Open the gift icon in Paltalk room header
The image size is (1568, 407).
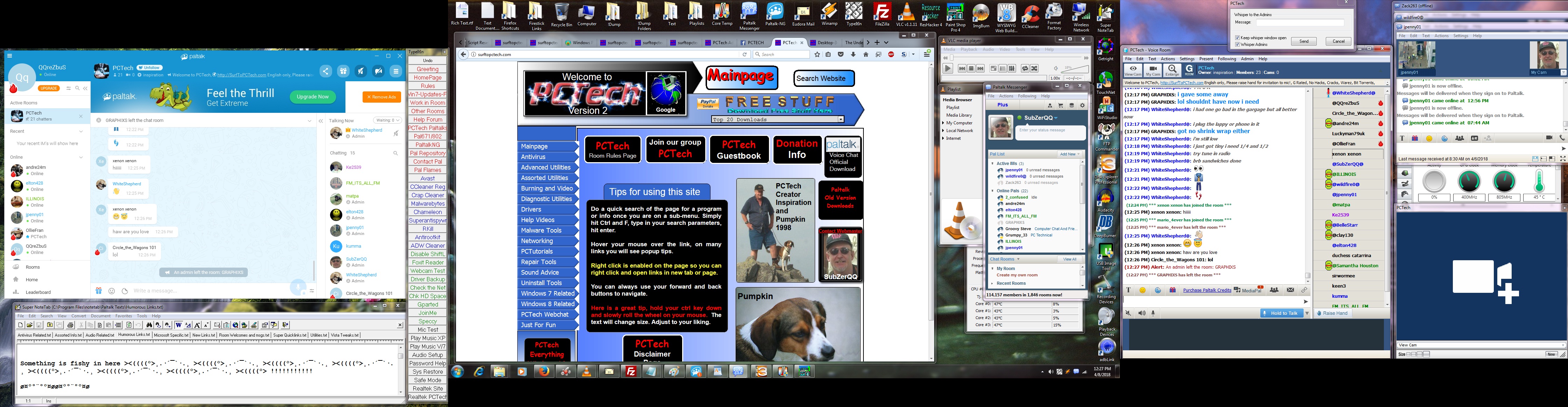coord(343,71)
